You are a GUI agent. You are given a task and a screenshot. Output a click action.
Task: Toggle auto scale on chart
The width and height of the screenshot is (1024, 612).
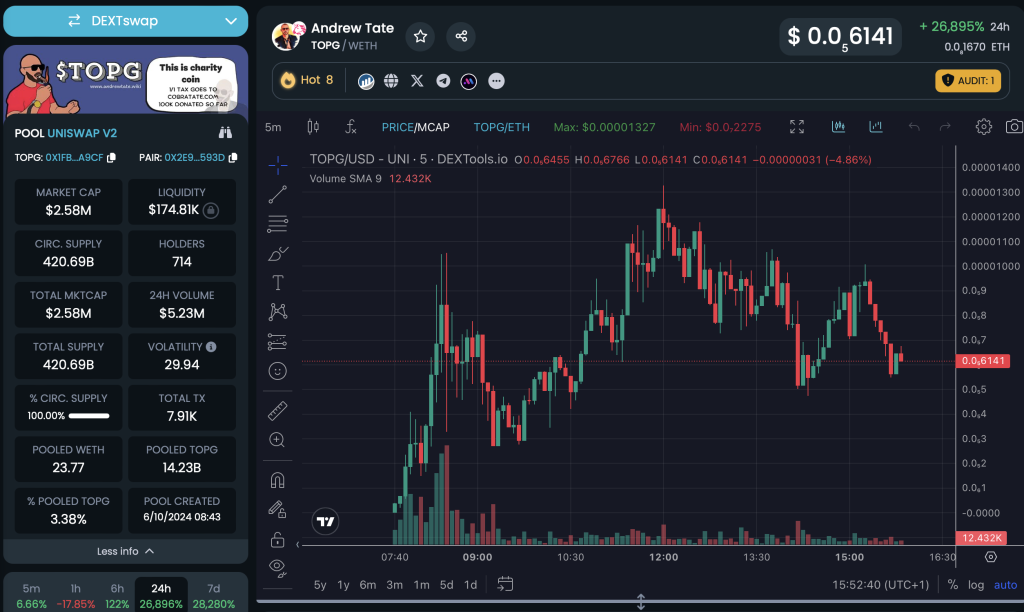pos(1005,585)
